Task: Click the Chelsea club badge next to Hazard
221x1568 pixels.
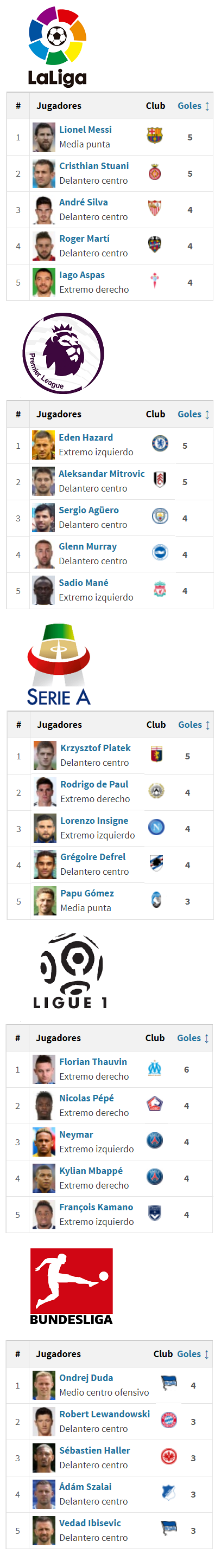Action: [x=160, y=443]
